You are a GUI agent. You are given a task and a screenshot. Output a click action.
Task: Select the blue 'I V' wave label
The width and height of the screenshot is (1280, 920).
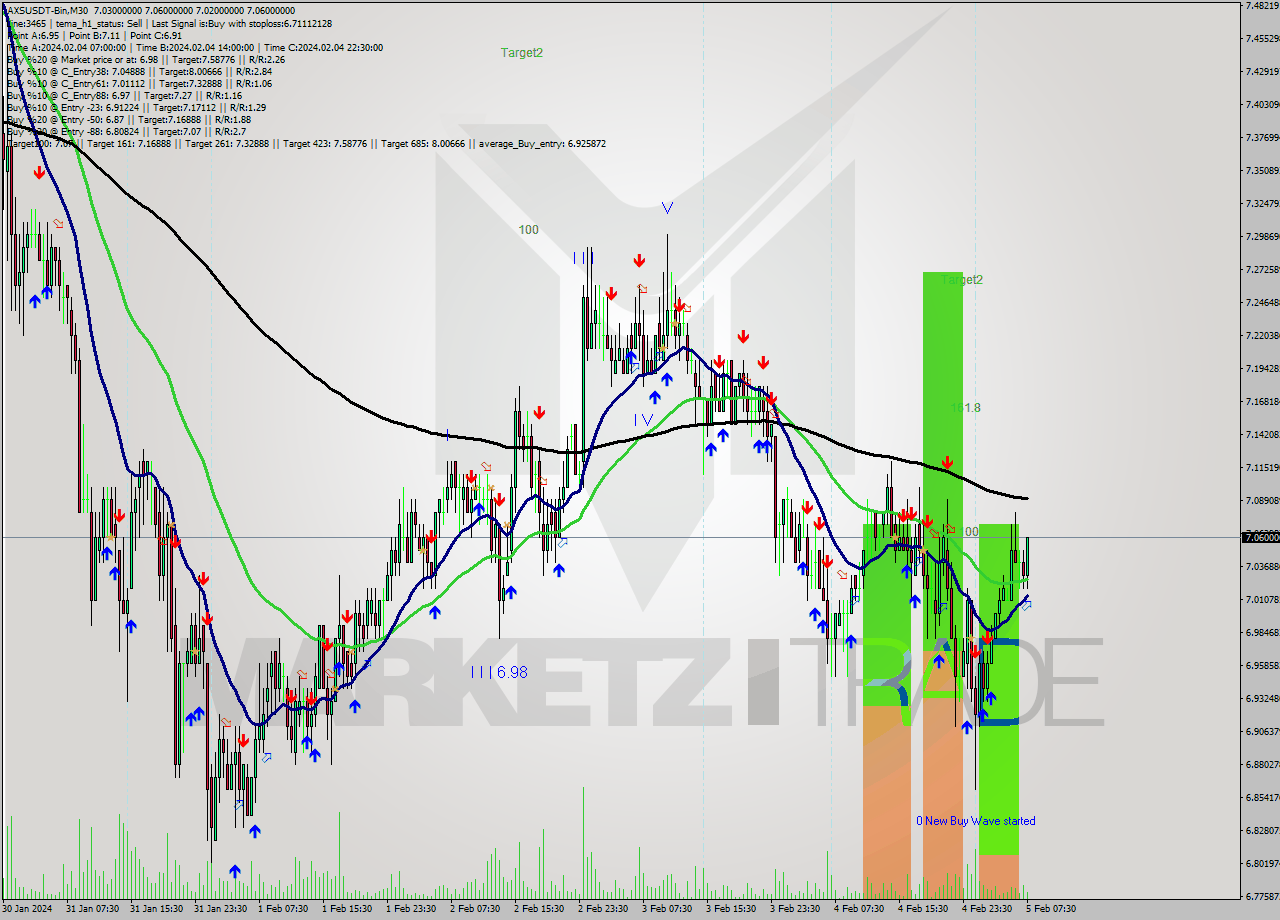point(643,420)
